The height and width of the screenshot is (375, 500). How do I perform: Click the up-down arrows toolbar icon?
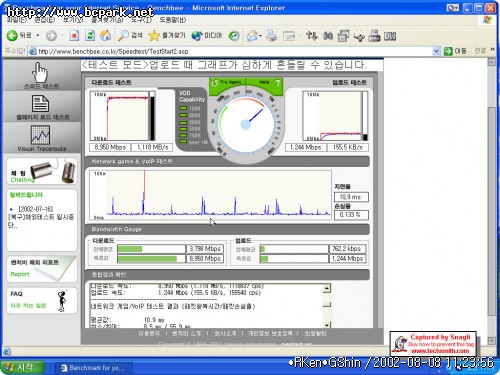click(311, 35)
